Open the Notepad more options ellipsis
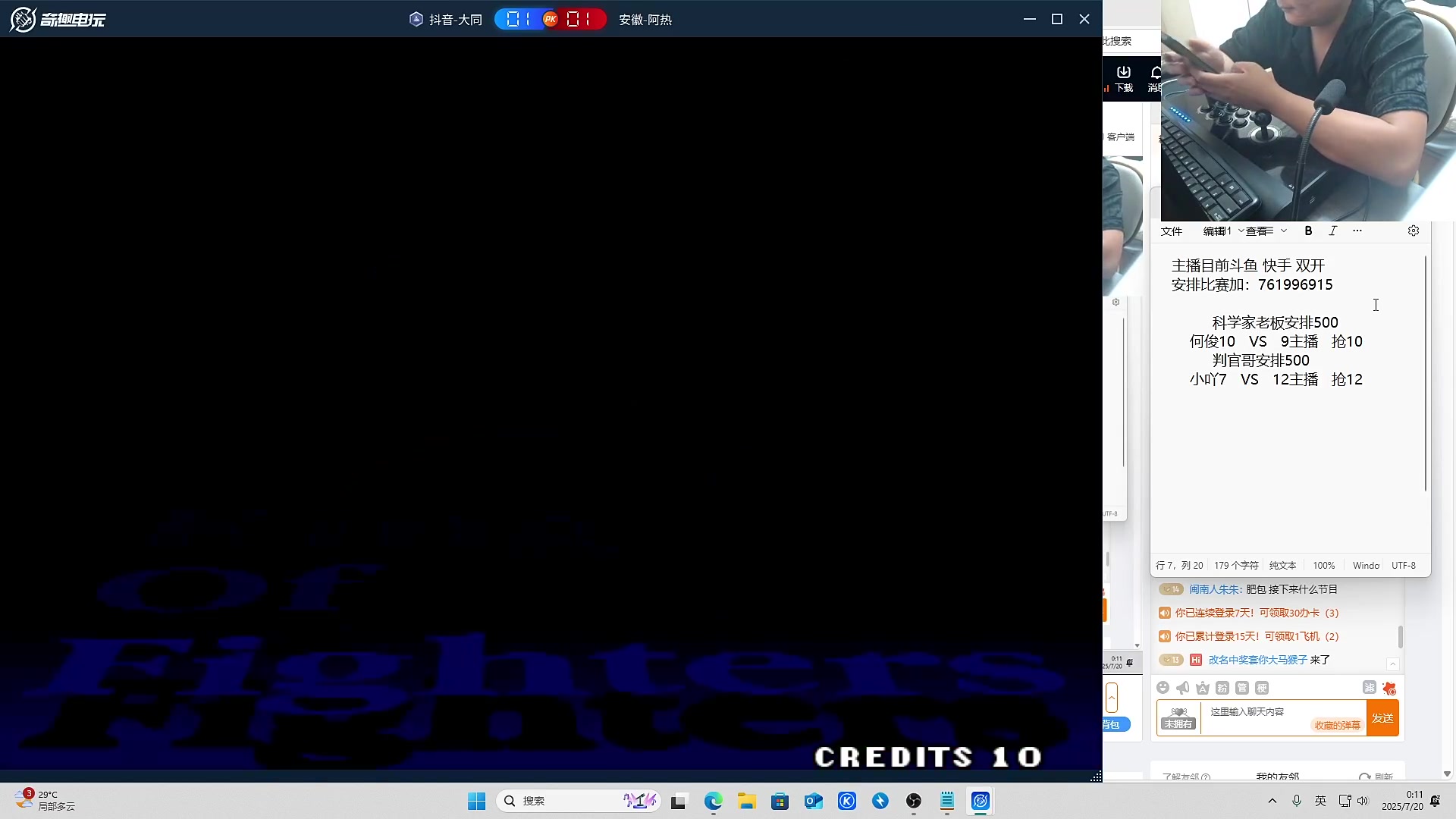 tap(1357, 231)
